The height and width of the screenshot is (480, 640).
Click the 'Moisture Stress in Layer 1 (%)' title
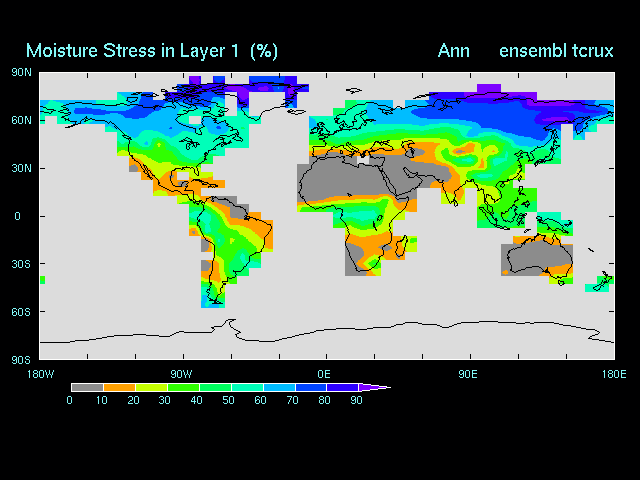point(152,51)
